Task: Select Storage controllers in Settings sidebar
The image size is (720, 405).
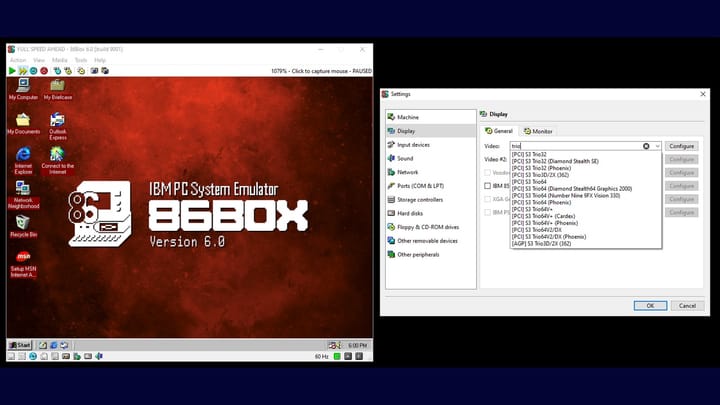Action: click(431, 200)
